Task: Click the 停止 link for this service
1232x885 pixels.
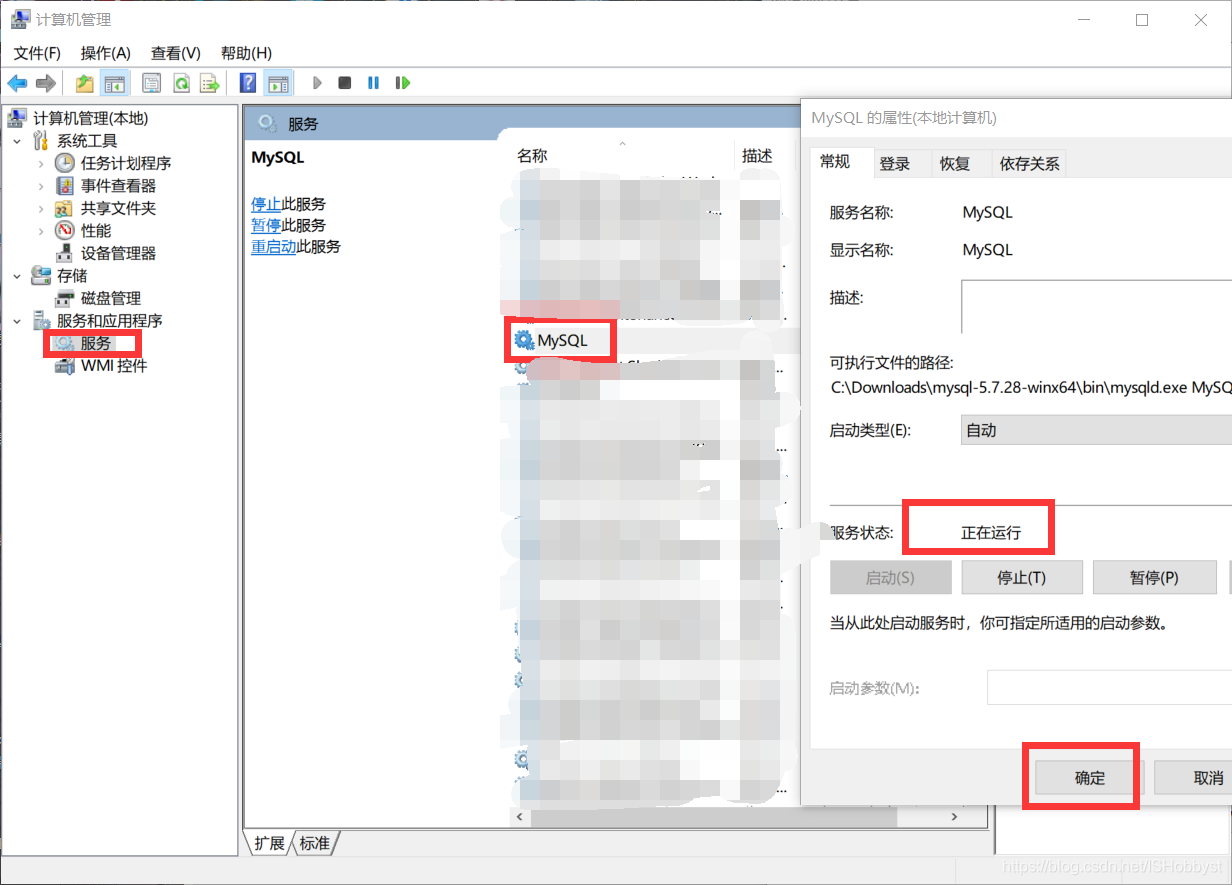Action: pos(266,204)
